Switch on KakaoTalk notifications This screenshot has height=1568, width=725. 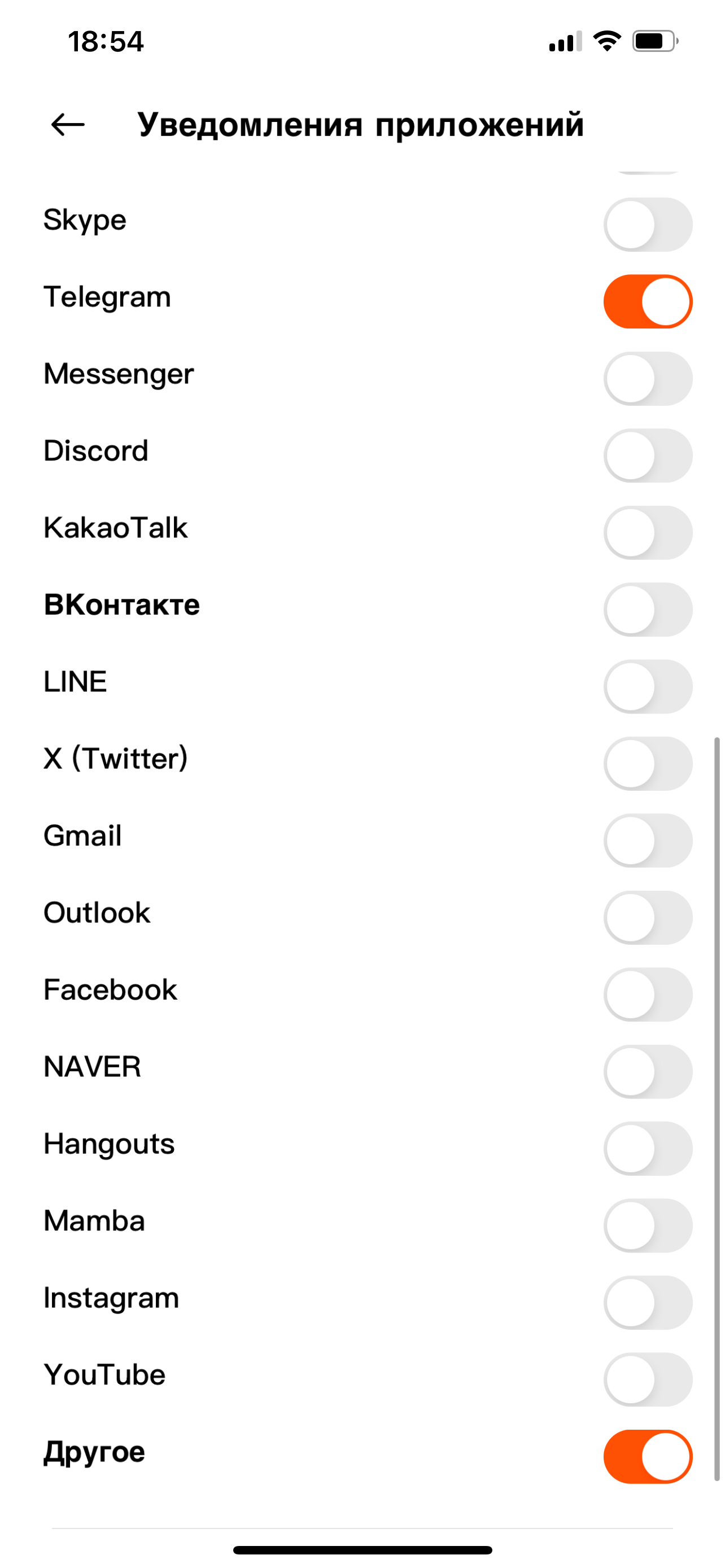pyautogui.click(x=648, y=533)
